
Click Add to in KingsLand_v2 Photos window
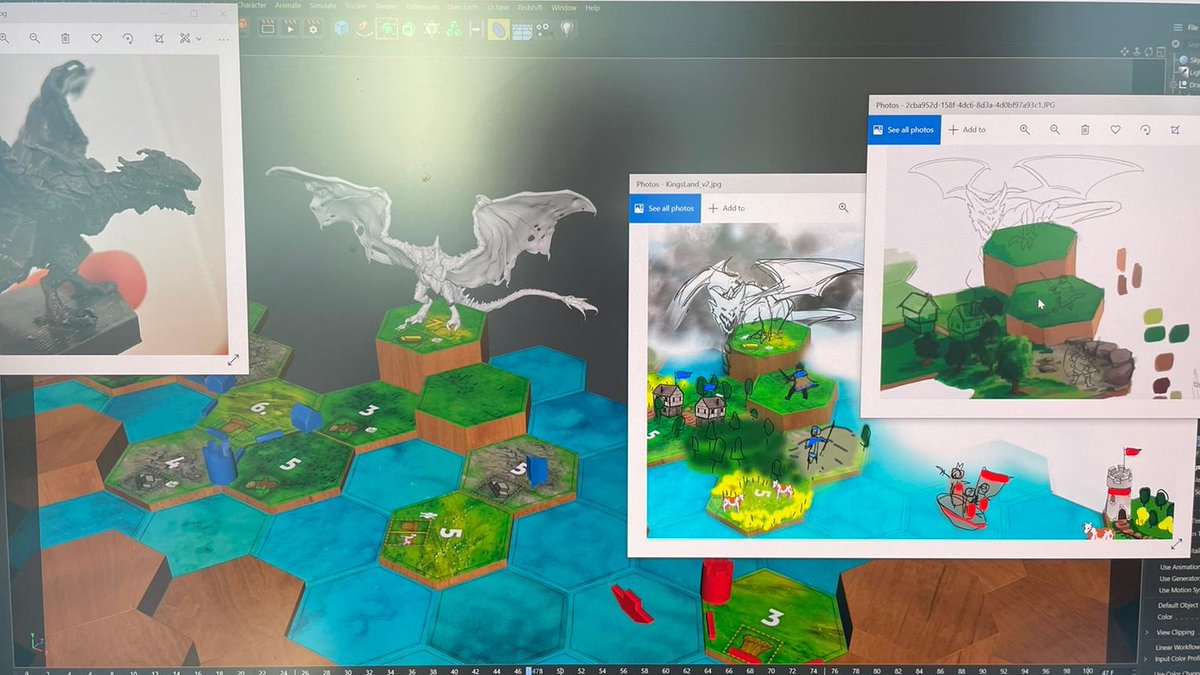(x=727, y=208)
